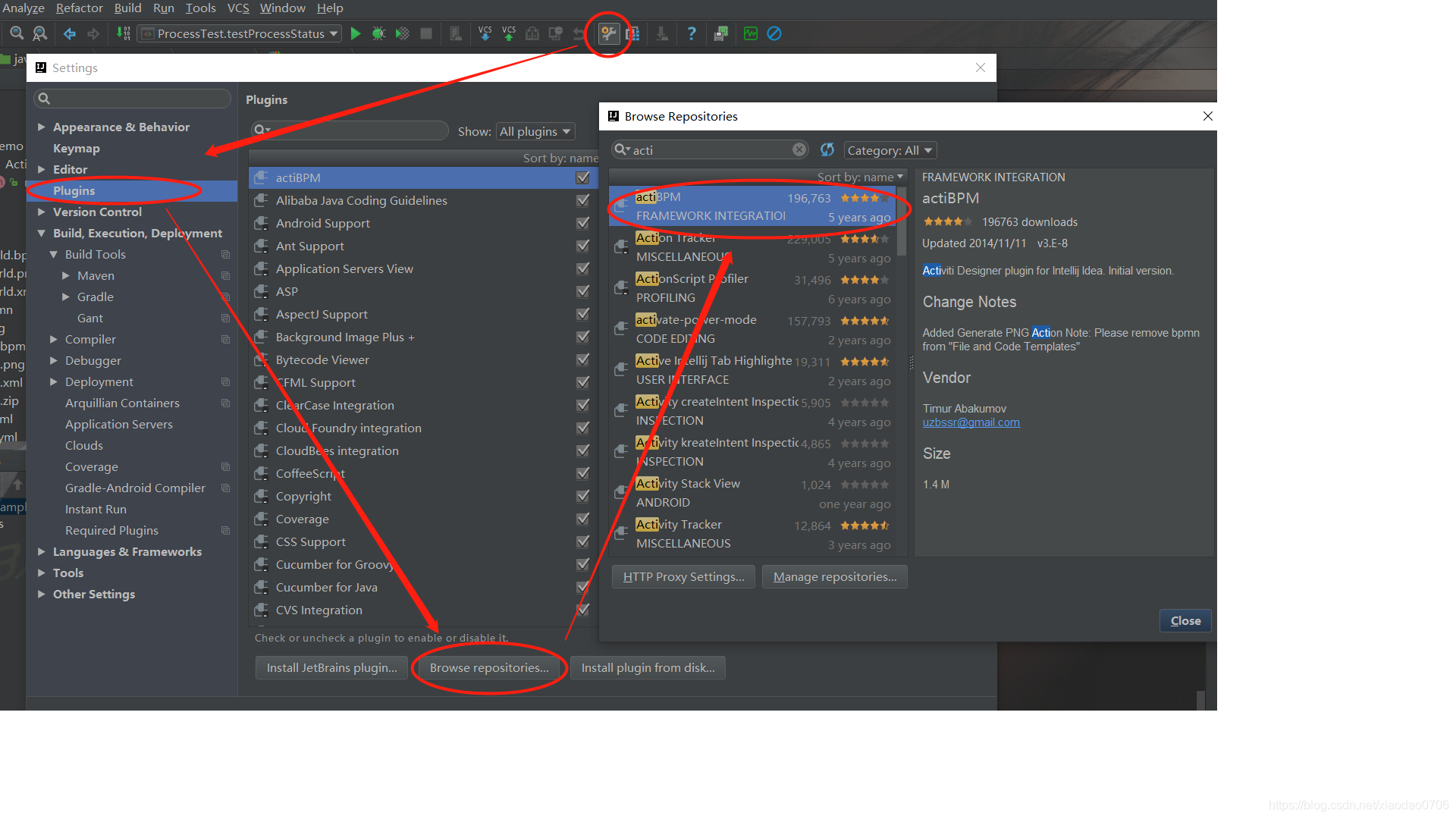This screenshot has width=1456, height=819.
Task: Open run configuration ProcessTest dropdown
Action: [x=240, y=33]
